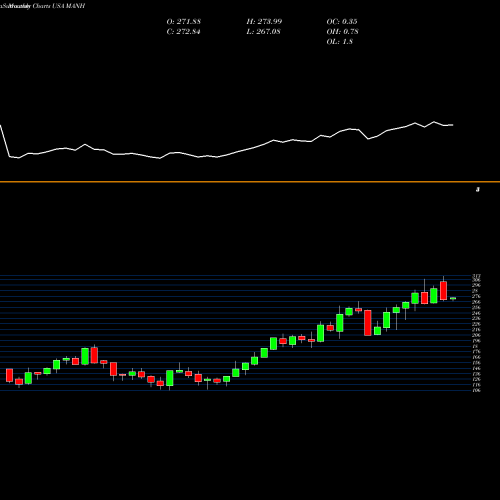This screenshot has height=500, width=500.
Task: Click the low price value L: 267.08
Action: [x=263, y=32]
